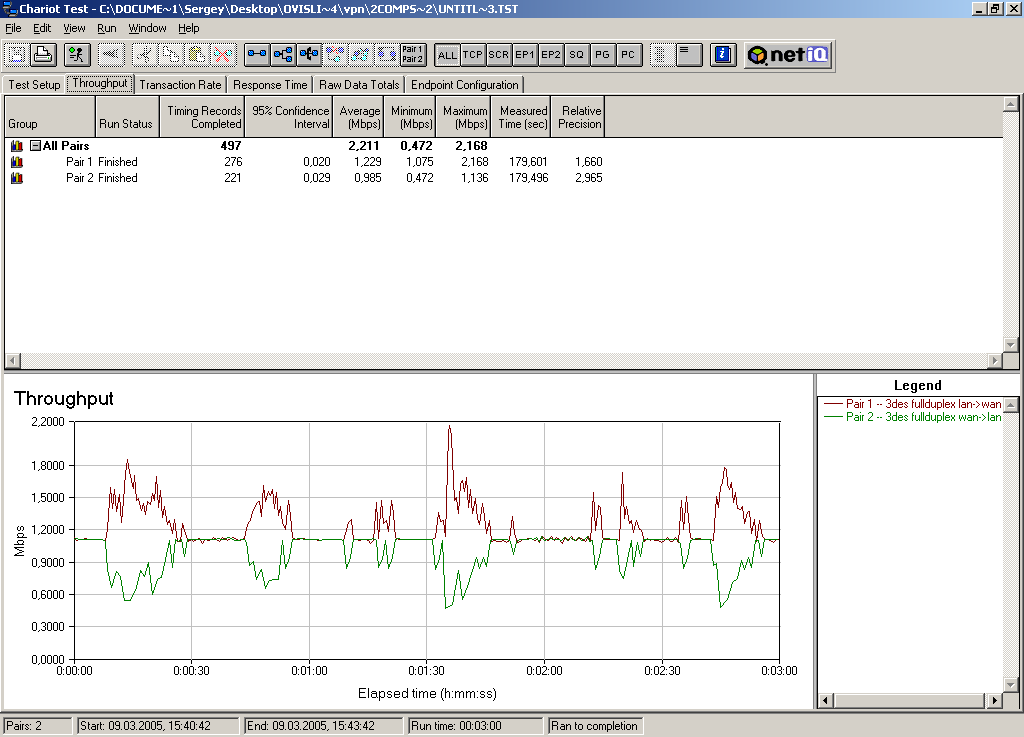Collapse the All Pairs group
The width and height of the screenshot is (1024, 737).
point(35,146)
